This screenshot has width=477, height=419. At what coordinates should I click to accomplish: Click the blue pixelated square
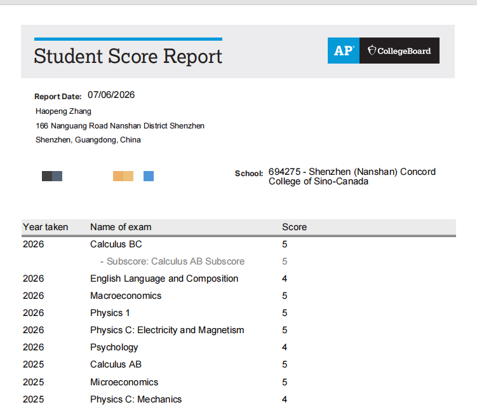click(x=149, y=176)
